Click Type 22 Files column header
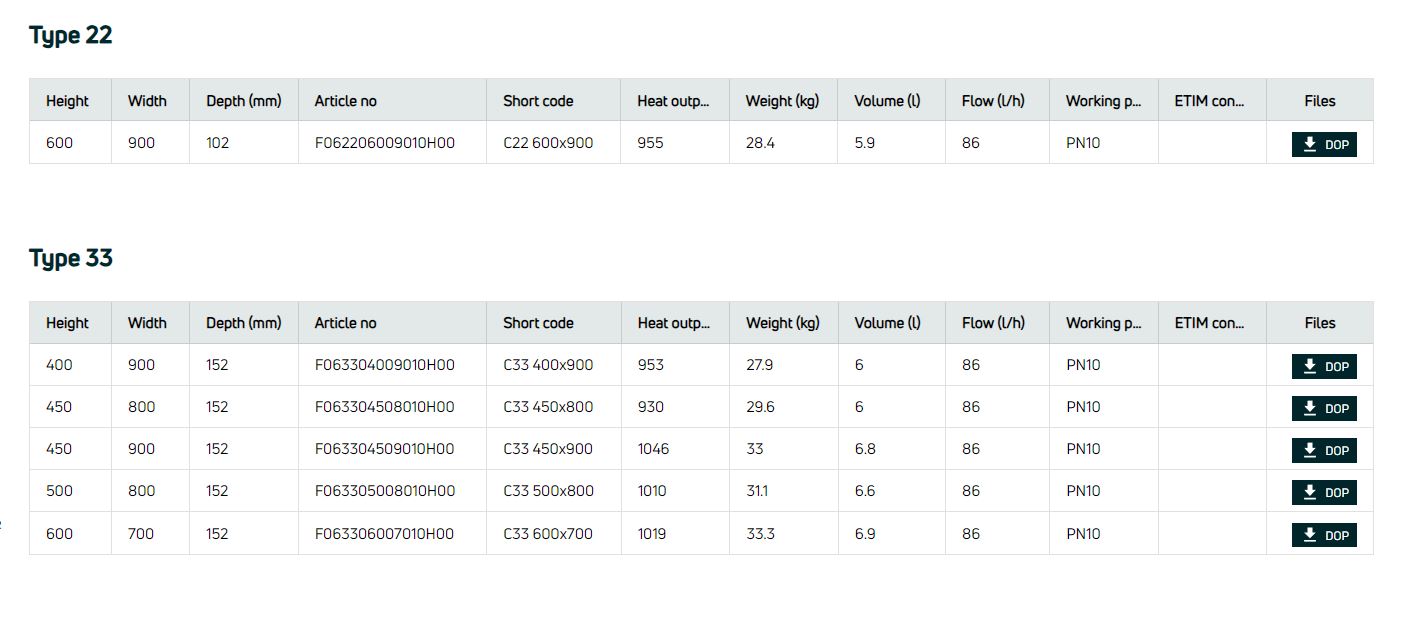 tap(1319, 101)
